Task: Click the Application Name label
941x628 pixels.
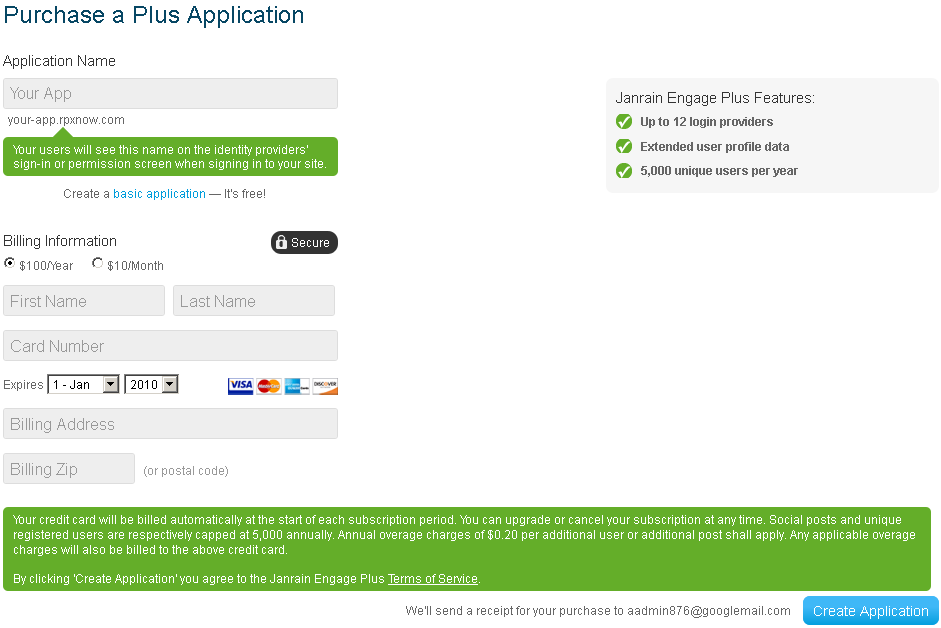Action: point(59,61)
